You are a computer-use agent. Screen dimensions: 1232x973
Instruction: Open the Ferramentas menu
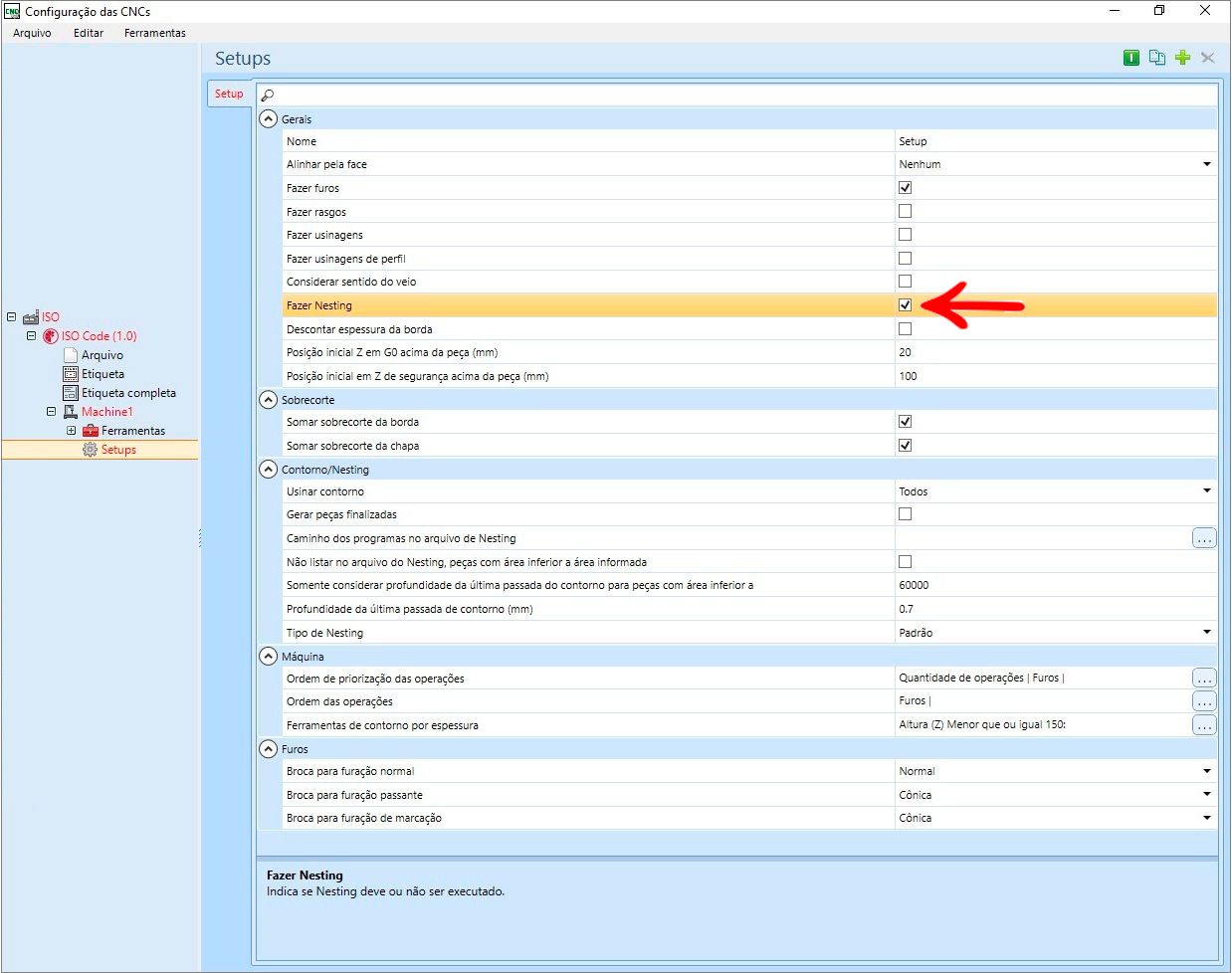click(x=155, y=33)
